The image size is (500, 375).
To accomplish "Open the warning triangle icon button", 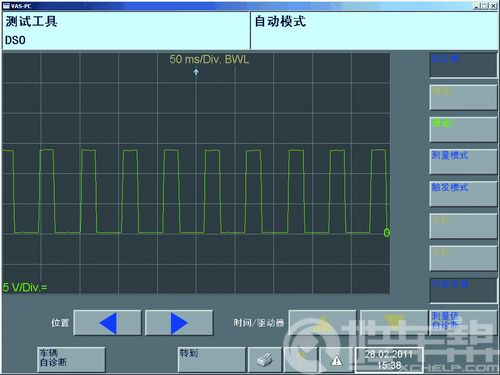I will click(x=336, y=360).
